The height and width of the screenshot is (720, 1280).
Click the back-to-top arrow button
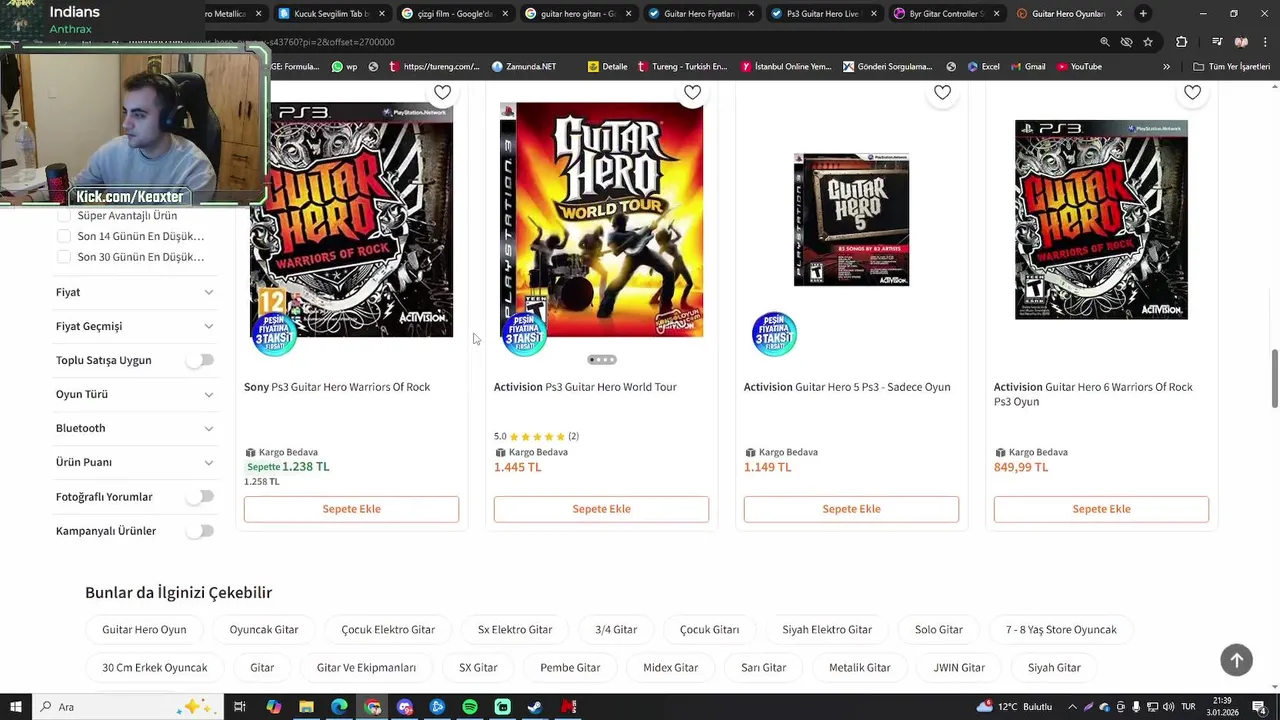1236,660
